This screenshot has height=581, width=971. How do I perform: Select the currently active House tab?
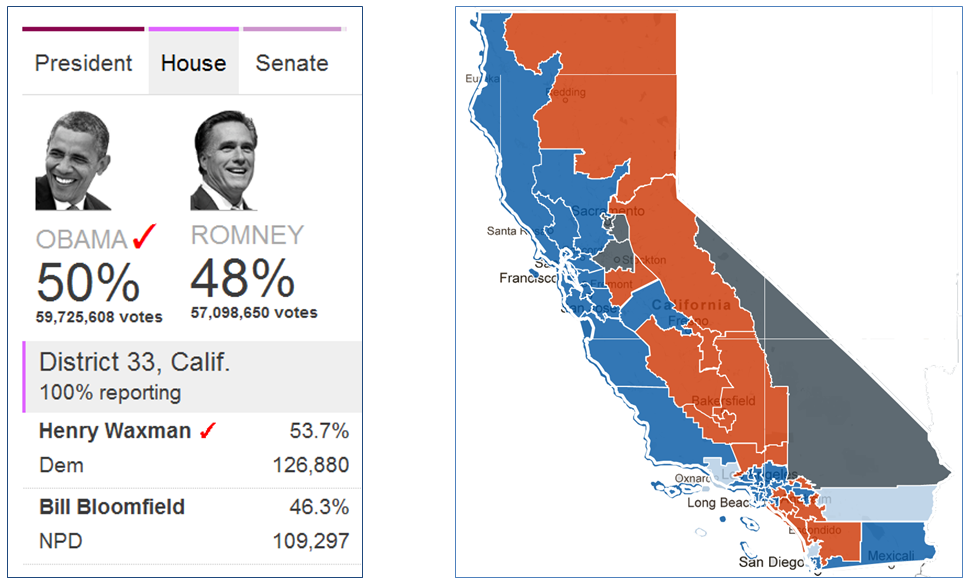click(x=192, y=62)
